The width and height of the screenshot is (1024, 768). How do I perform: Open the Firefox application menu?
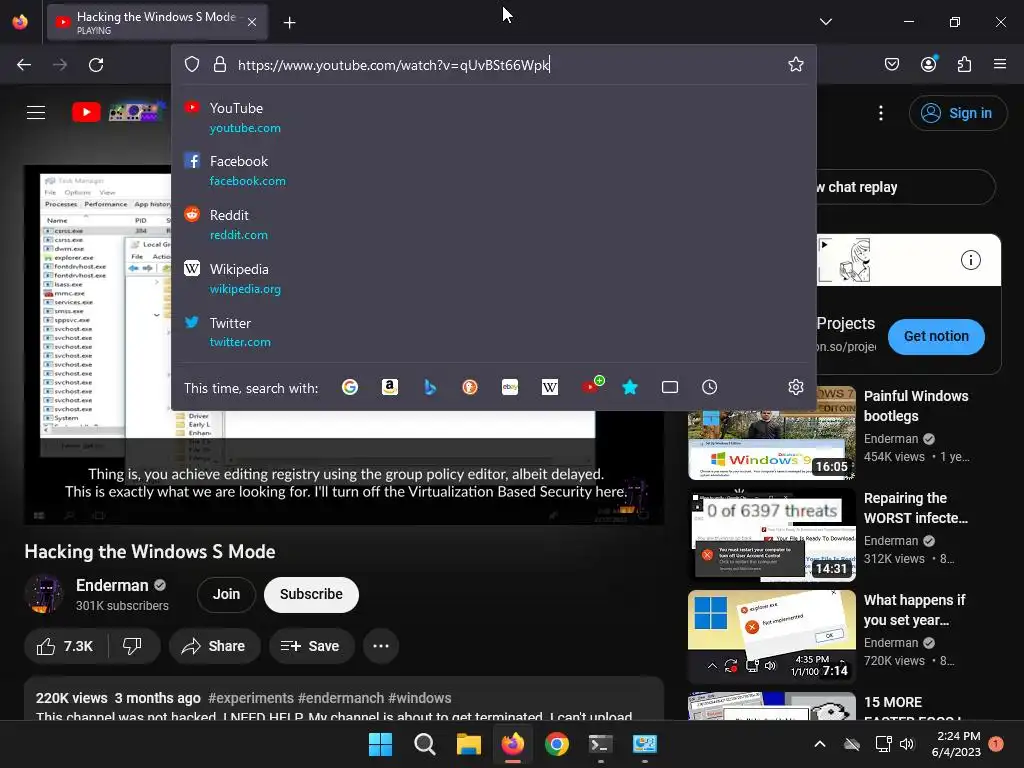click(x=1000, y=65)
